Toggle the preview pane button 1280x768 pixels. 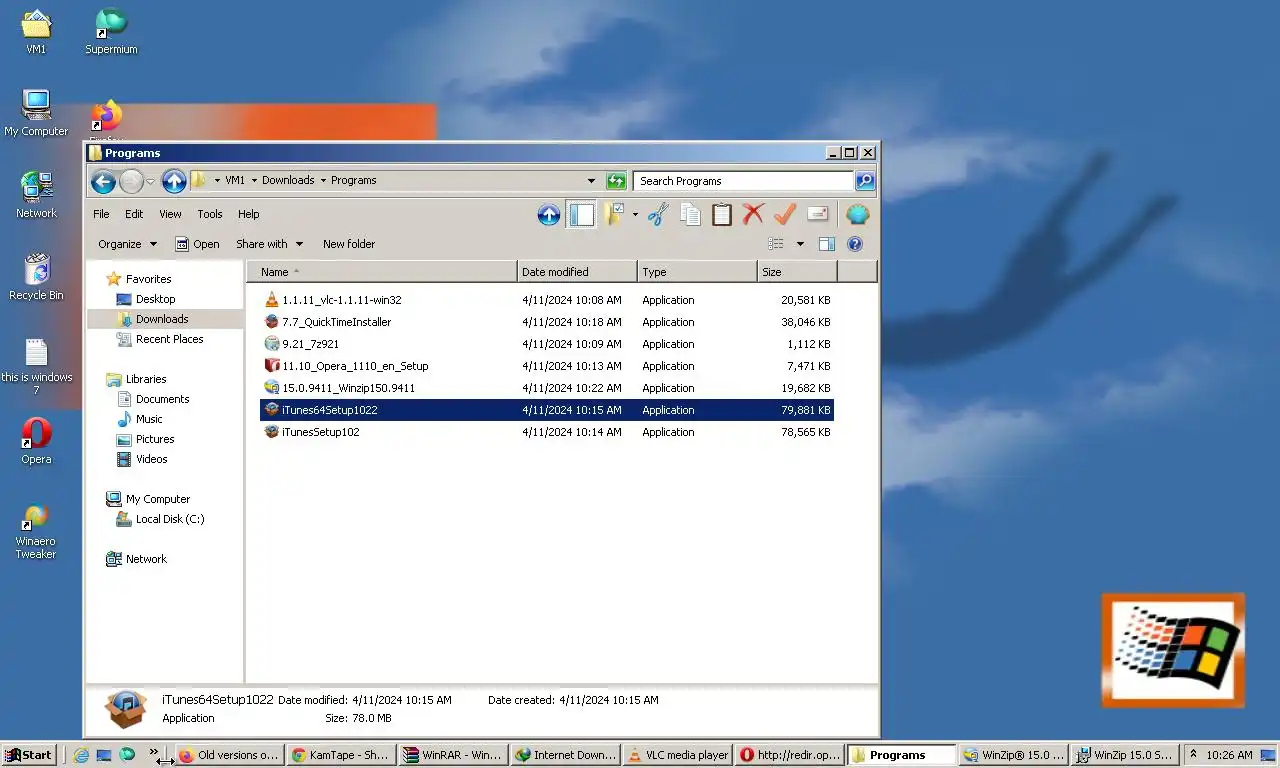pos(827,244)
